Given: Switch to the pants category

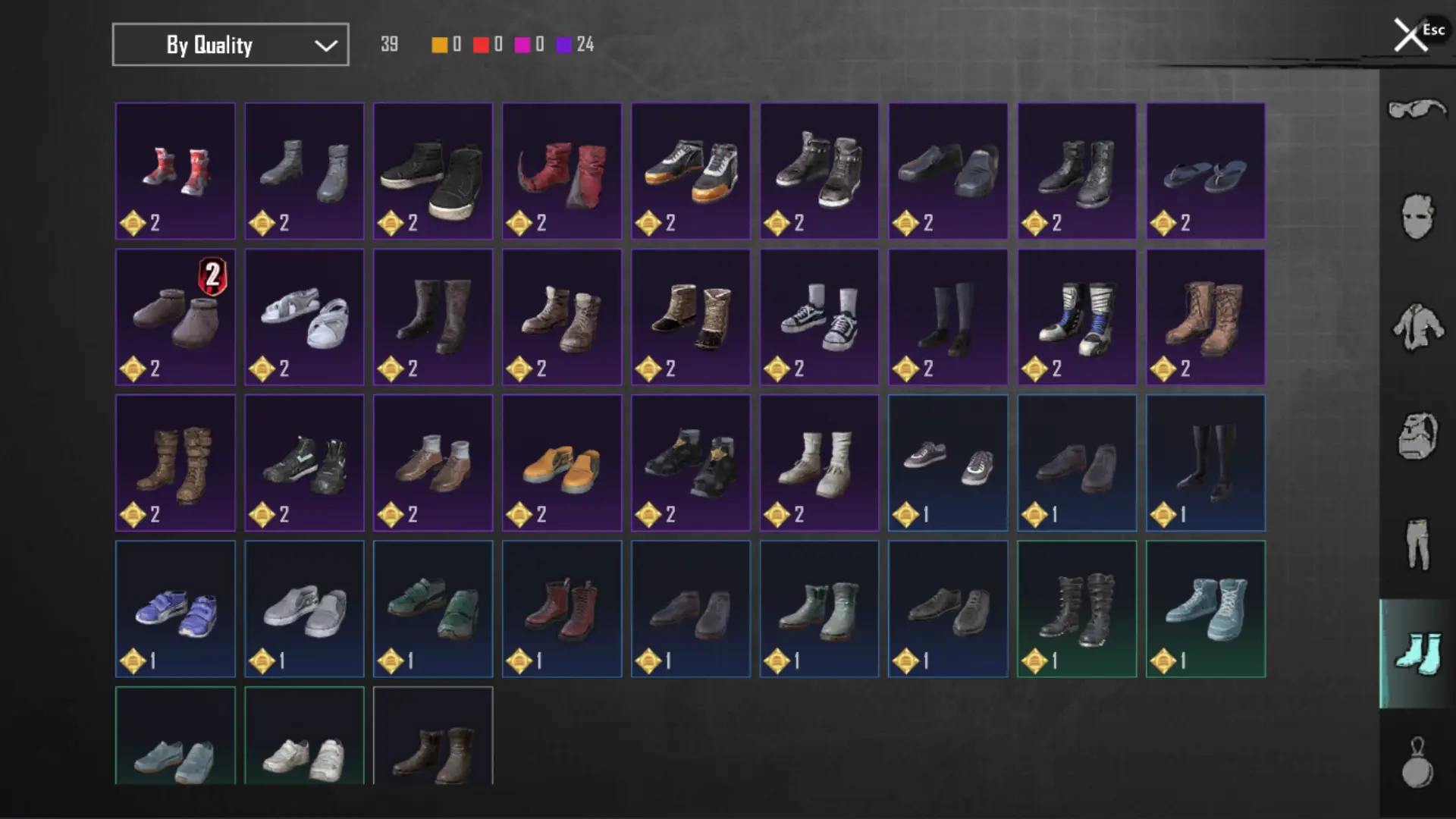Looking at the screenshot, I should click(x=1417, y=544).
